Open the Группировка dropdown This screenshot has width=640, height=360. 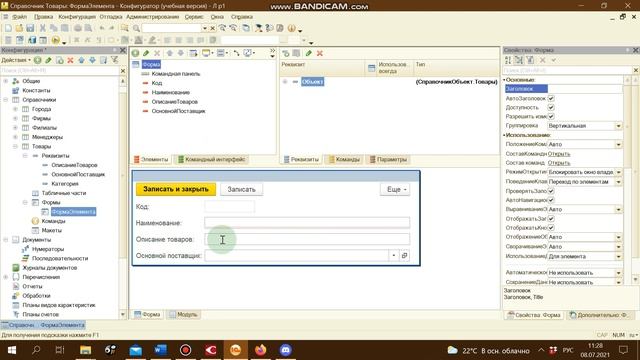[x=619, y=126]
